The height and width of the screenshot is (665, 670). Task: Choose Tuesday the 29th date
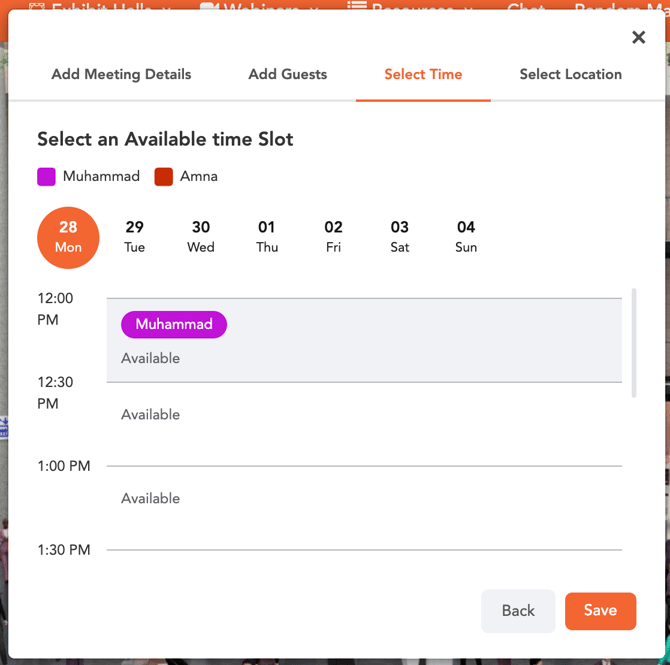[x=135, y=237]
